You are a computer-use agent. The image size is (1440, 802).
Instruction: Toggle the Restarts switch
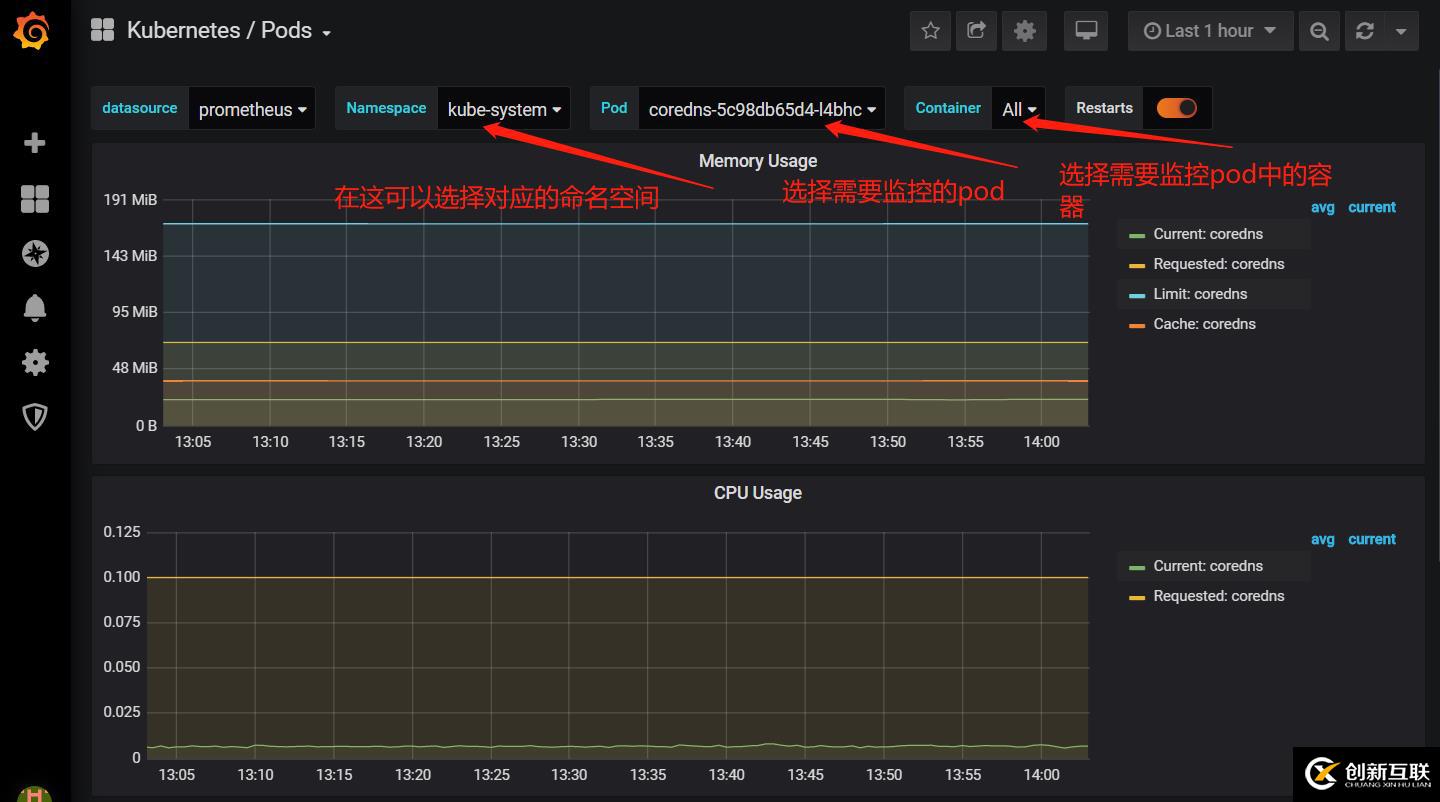pyautogui.click(x=1177, y=108)
